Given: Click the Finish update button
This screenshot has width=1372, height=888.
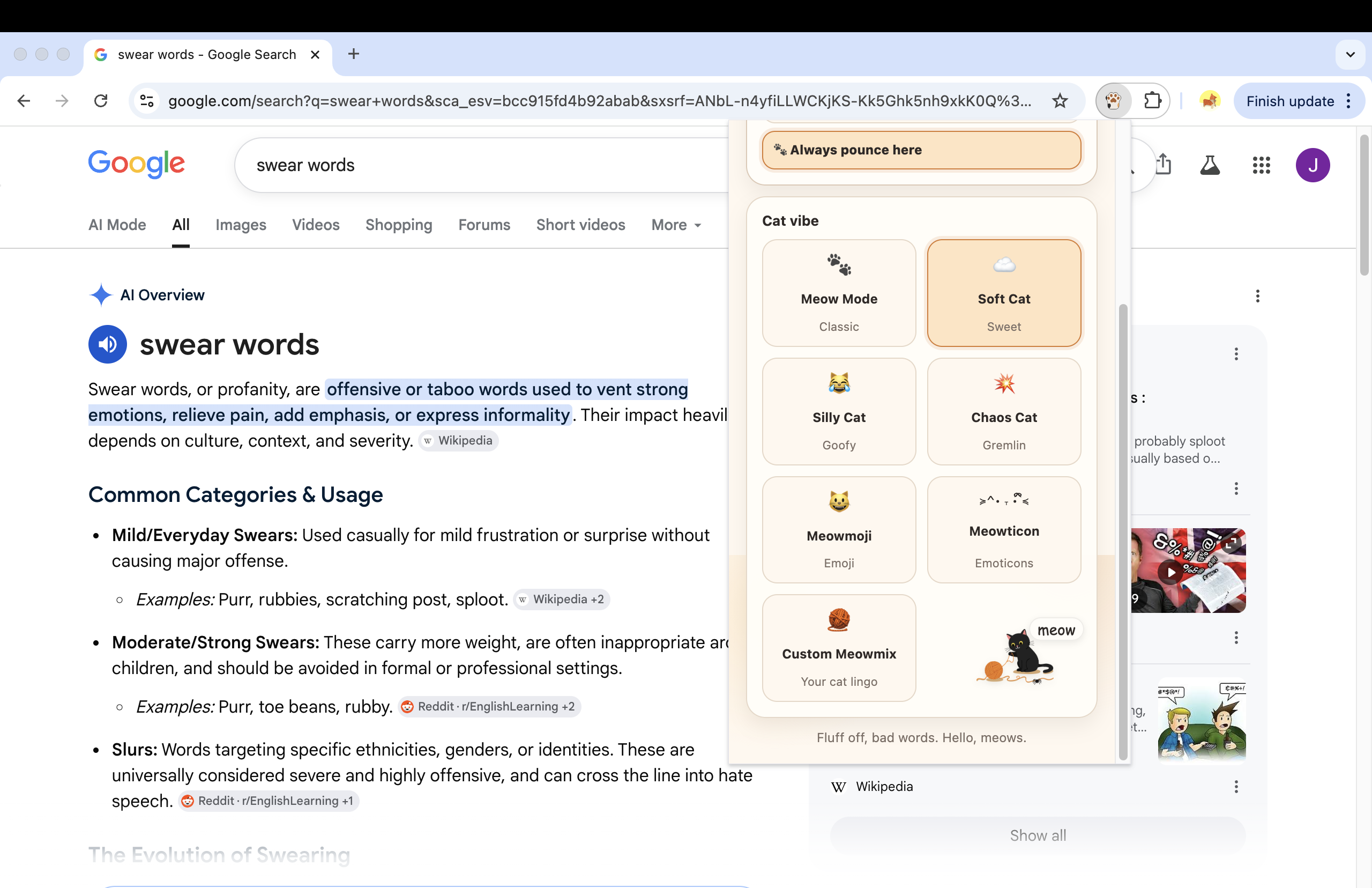Looking at the screenshot, I should pyautogui.click(x=1289, y=101).
